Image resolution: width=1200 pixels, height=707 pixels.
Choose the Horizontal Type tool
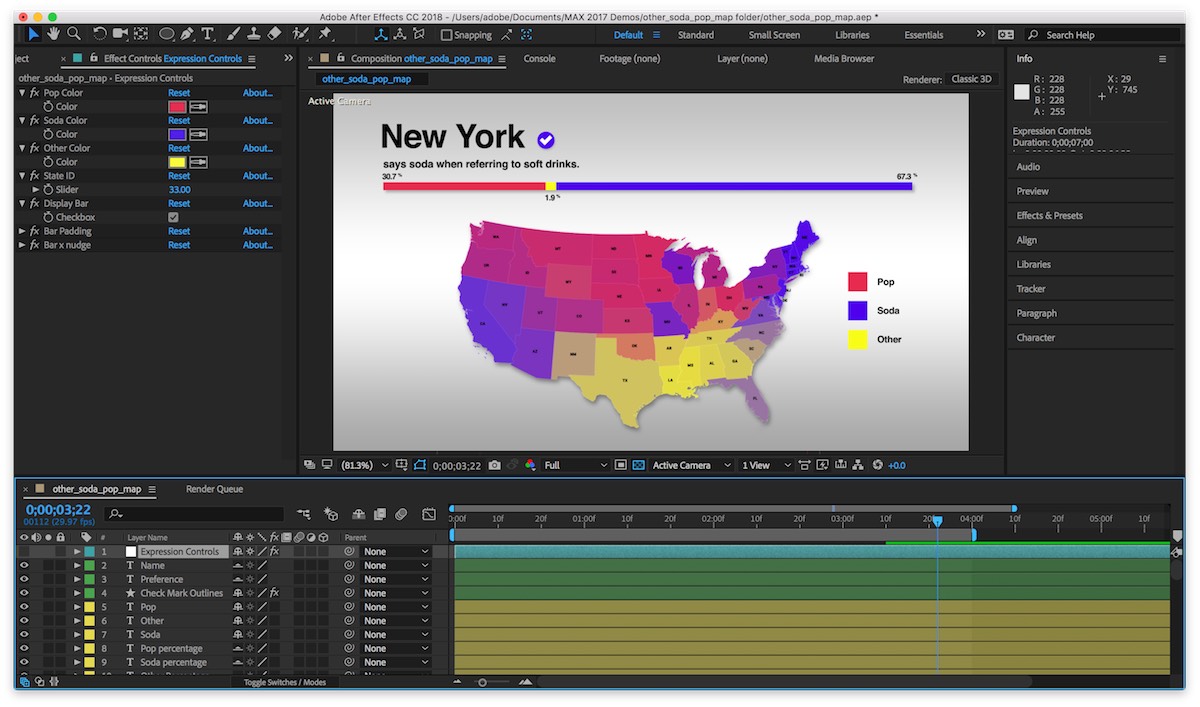click(x=208, y=34)
